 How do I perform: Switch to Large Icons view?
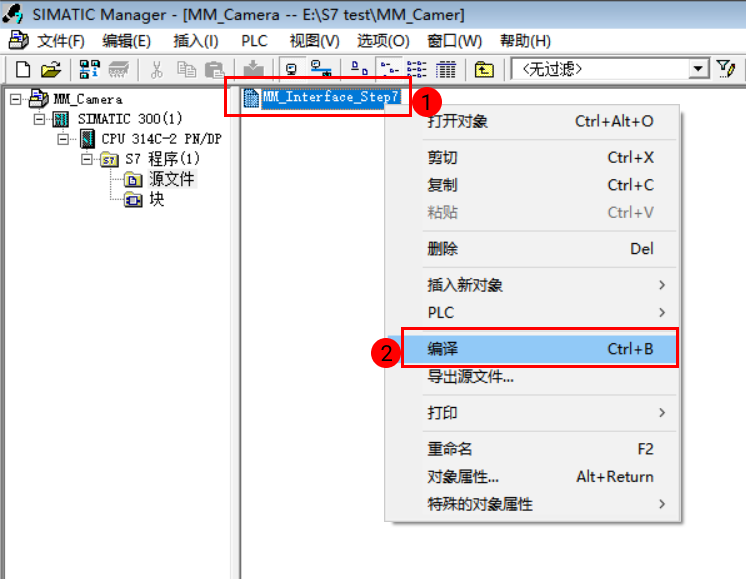360,69
